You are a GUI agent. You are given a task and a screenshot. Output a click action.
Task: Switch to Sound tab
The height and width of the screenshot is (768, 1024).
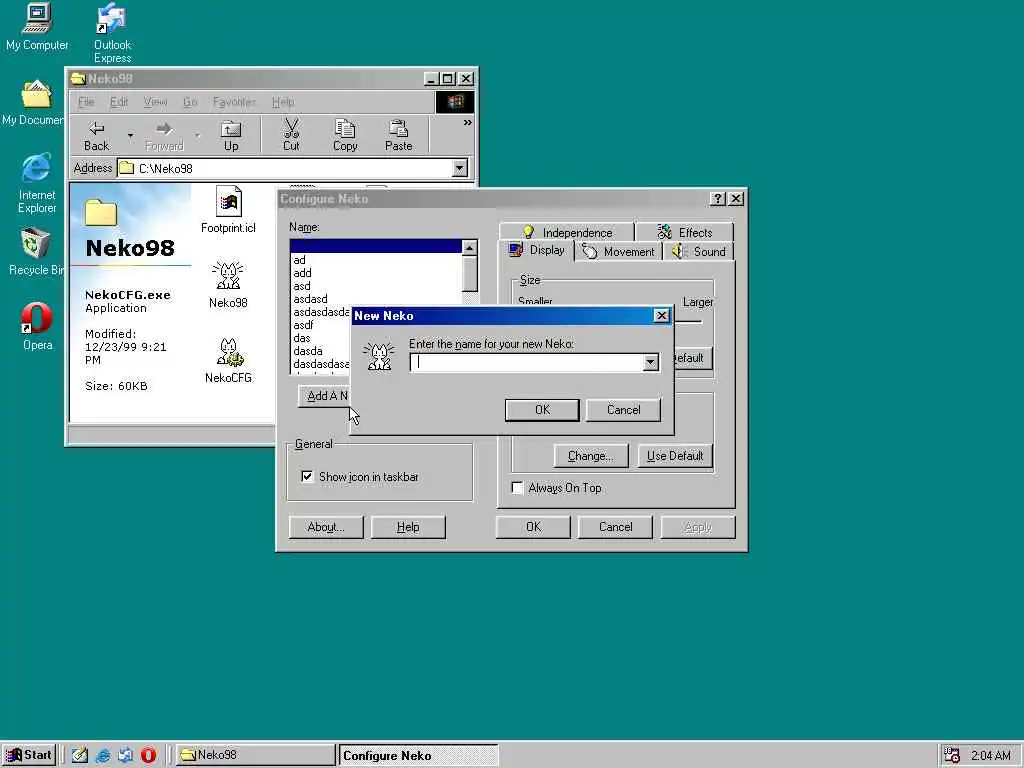[x=699, y=251]
